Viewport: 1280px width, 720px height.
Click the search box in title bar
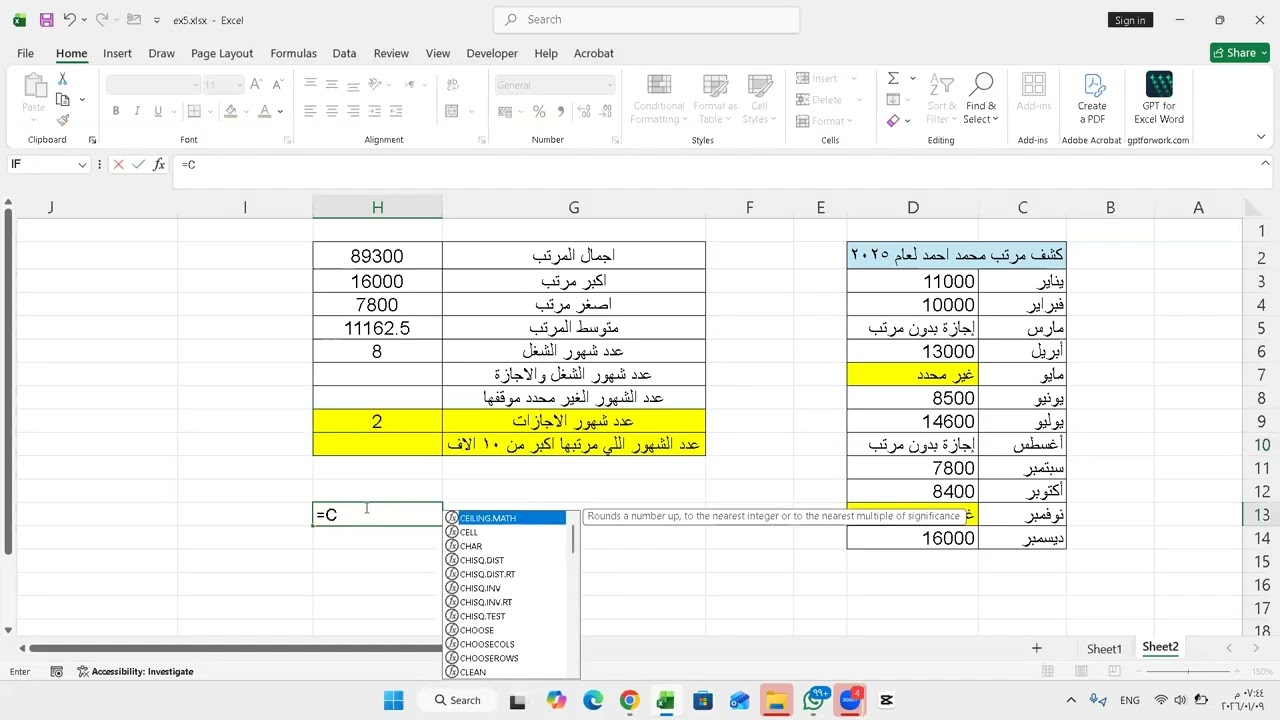pos(646,19)
